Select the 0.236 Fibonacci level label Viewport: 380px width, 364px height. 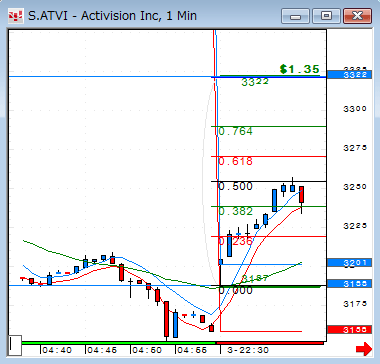[236, 241]
